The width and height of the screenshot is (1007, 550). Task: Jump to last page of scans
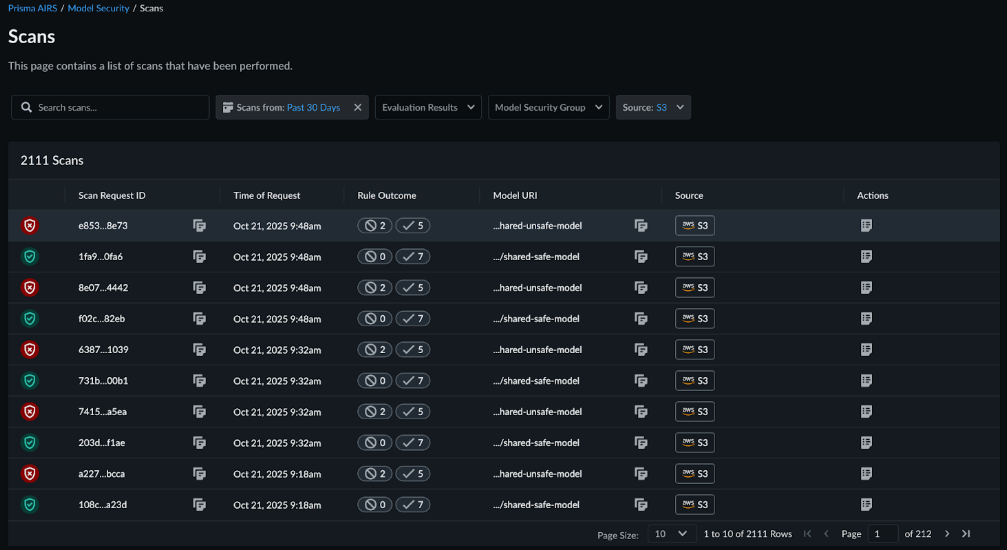[966, 534]
